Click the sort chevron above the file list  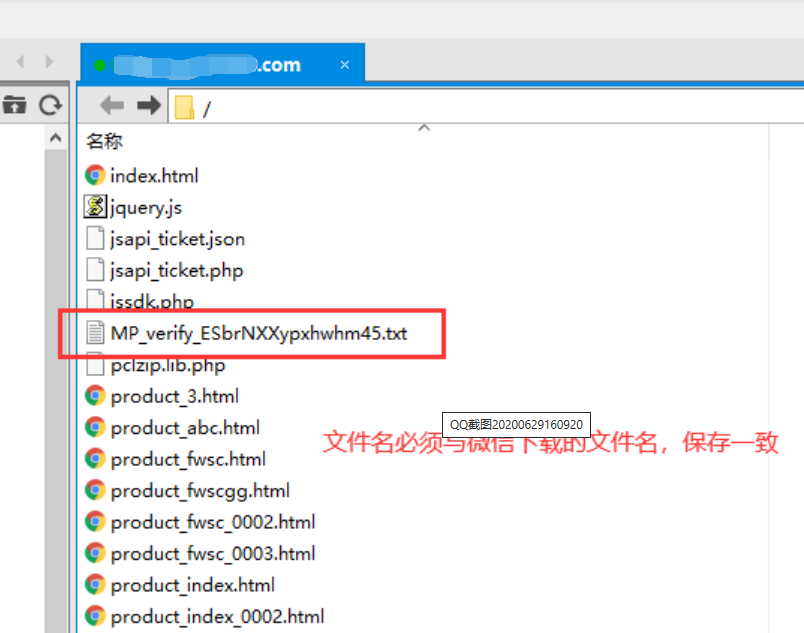pyautogui.click(x=424, y=128)
